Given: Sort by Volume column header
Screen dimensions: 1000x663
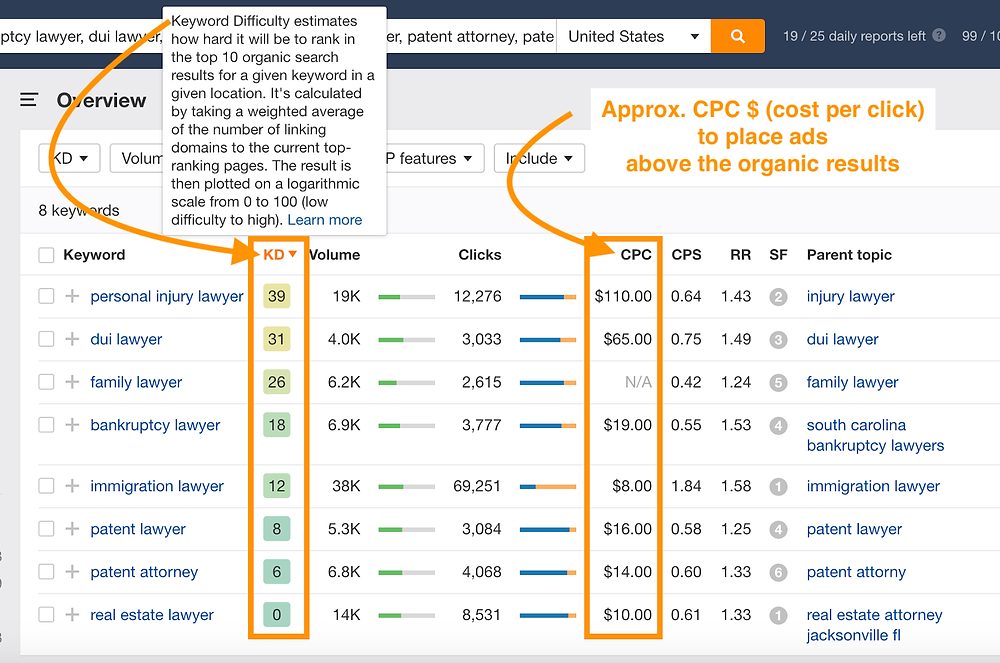Looking at the screenshot, I should click(335, 255).
